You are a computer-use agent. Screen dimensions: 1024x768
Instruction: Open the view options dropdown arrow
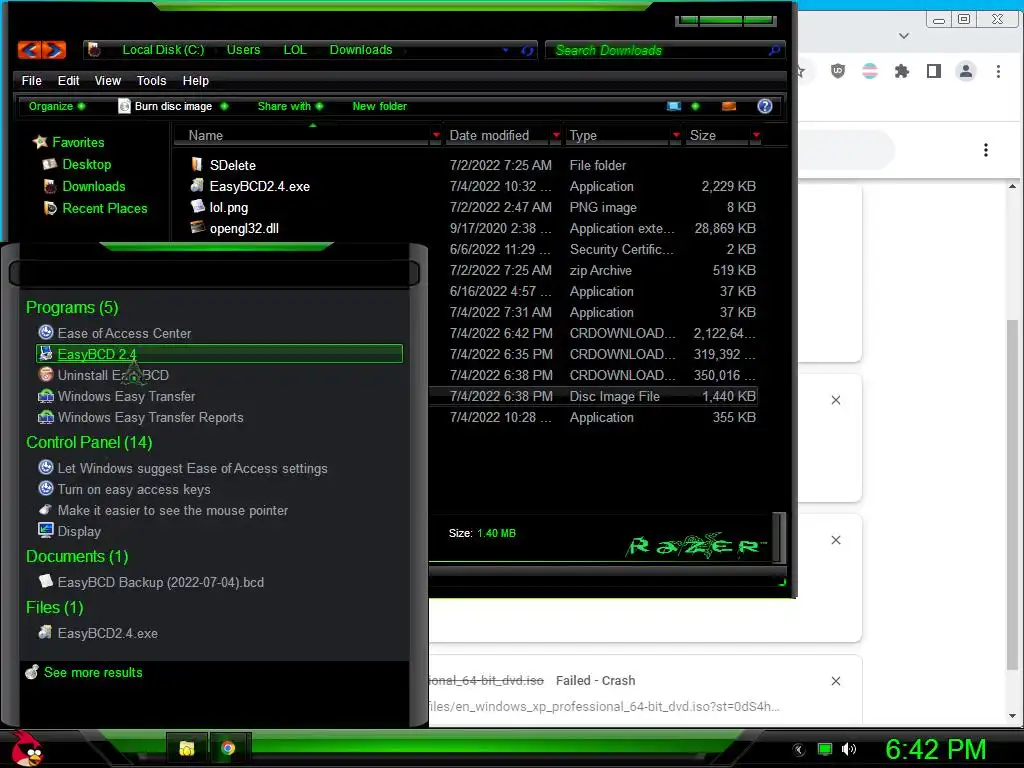[x=695, y=106]
